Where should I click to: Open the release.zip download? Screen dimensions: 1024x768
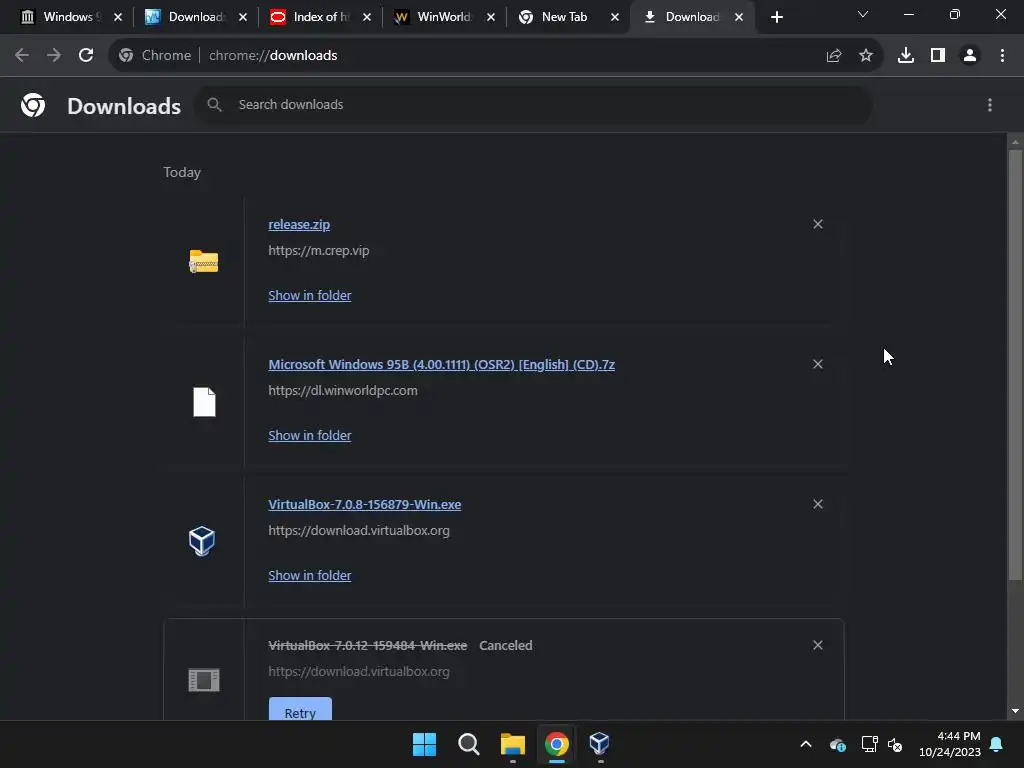(x=299, y=224)
